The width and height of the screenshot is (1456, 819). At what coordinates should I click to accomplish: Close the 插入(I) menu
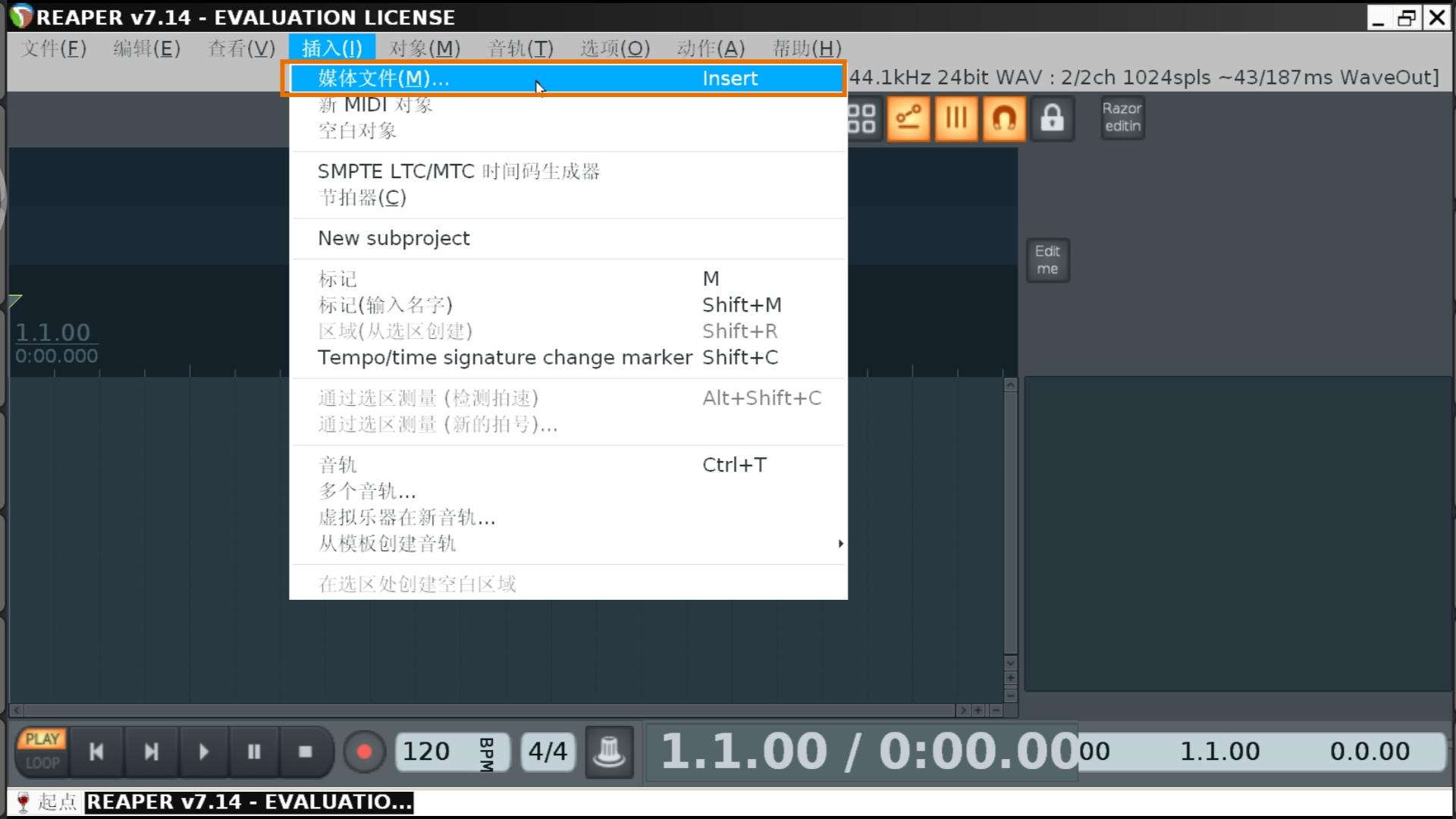pyautogui.click(x=332, y=49)
